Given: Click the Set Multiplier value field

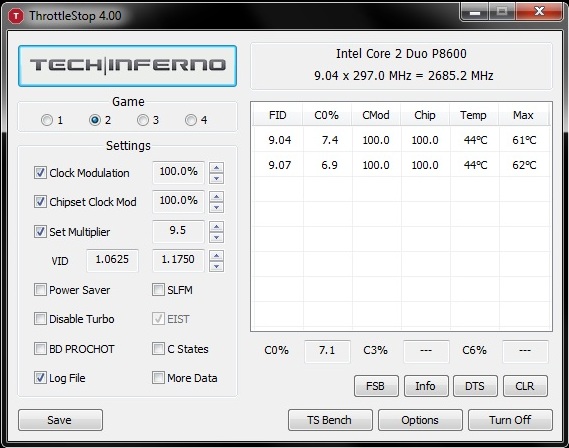Looking at the screenshot, I should pos(178,231).
